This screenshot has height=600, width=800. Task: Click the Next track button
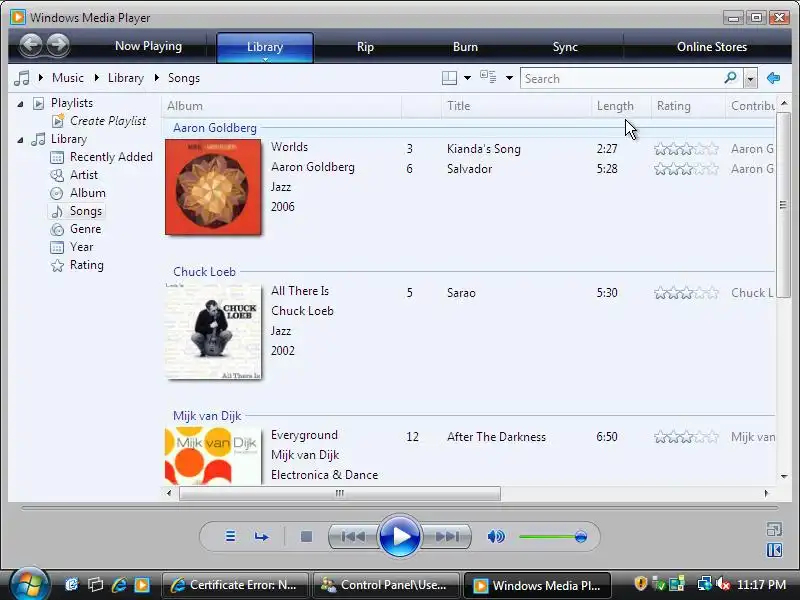tap(447, 536)
